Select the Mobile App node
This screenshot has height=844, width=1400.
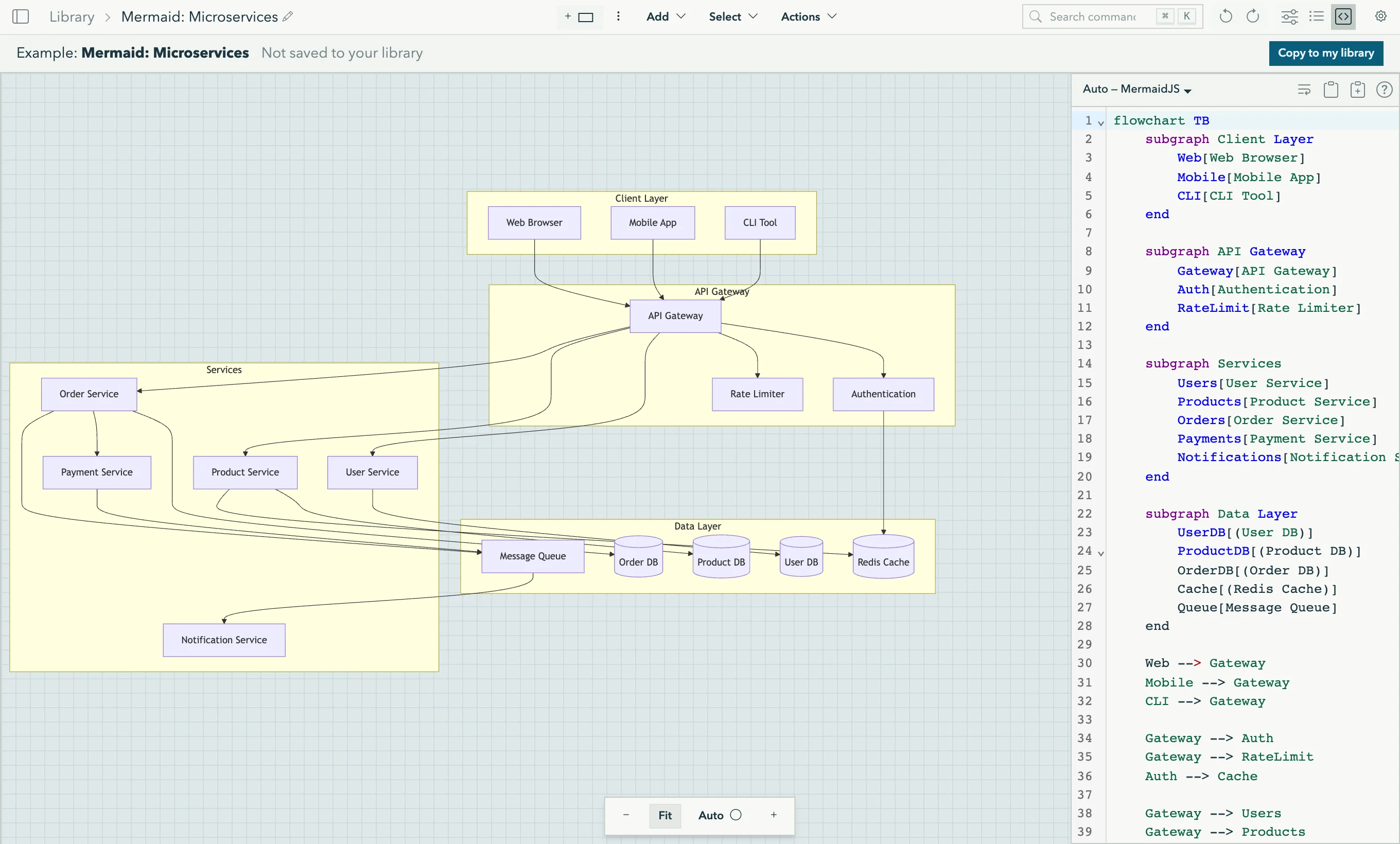point(652,223)
